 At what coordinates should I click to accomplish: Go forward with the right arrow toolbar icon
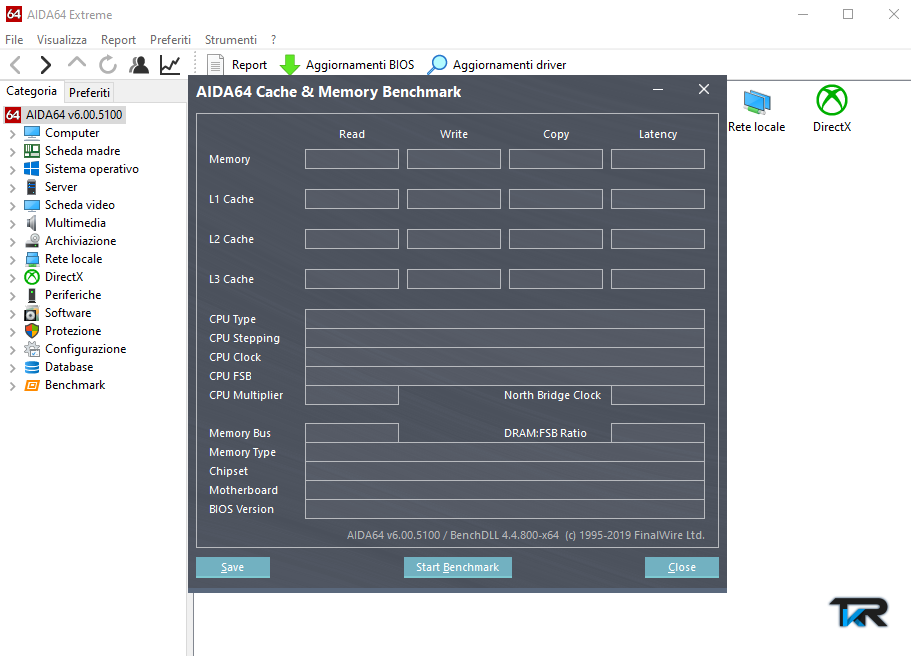(x=45, y=64)
